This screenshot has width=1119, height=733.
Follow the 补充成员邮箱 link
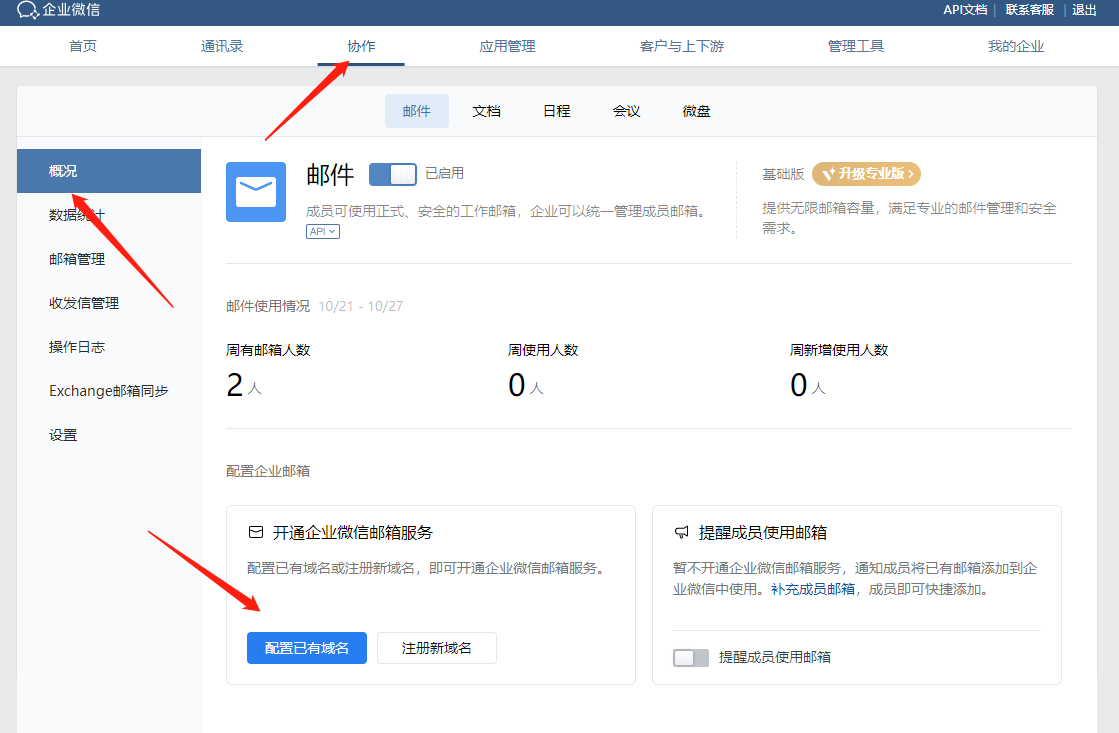pyautogui.click(x=813, y=590)
